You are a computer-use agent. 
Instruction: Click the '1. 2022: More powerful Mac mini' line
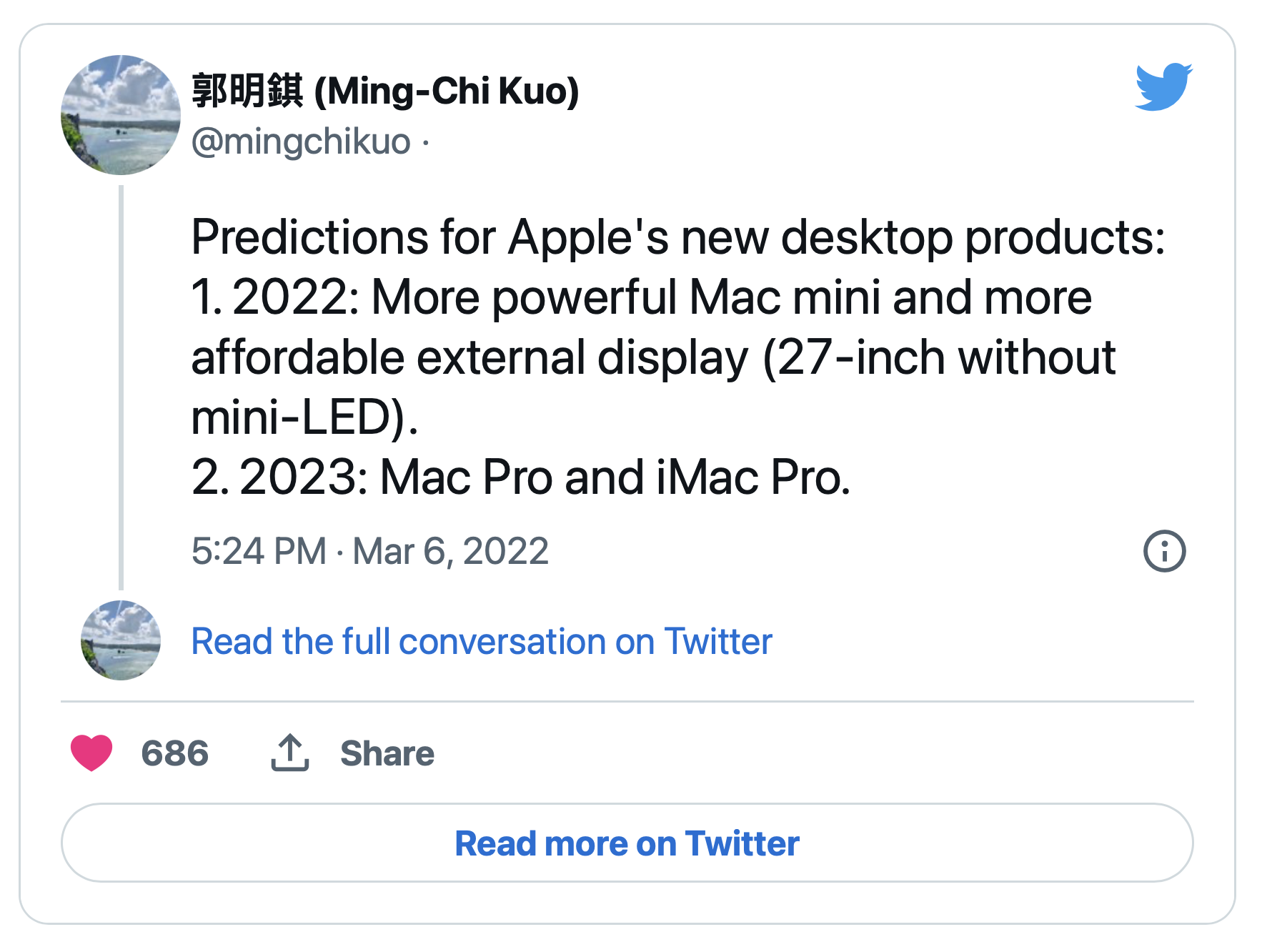[x=642, y=297]
